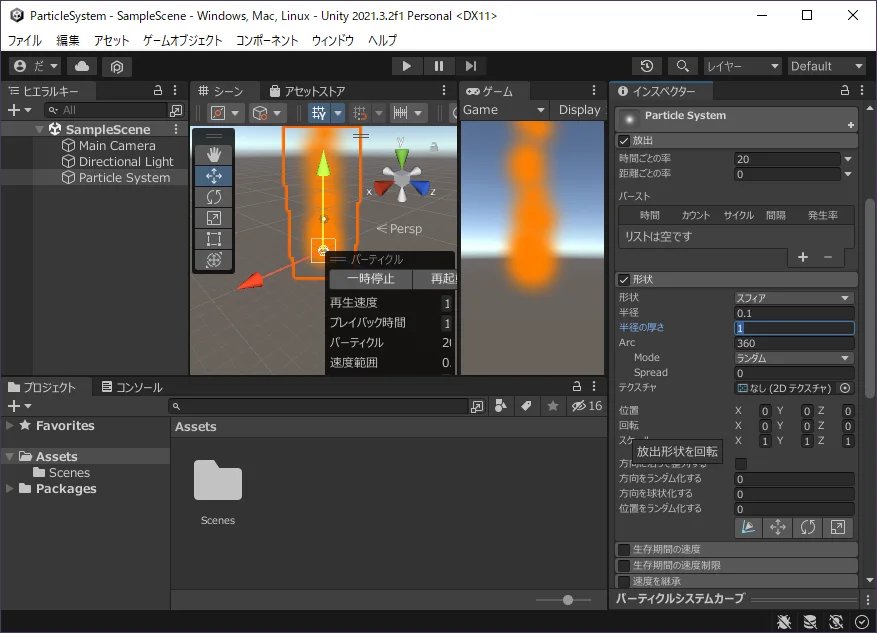Screen dimensions: 877x633
Task: Click the shape rotate gizmo icon
Action: pos(807,527)
